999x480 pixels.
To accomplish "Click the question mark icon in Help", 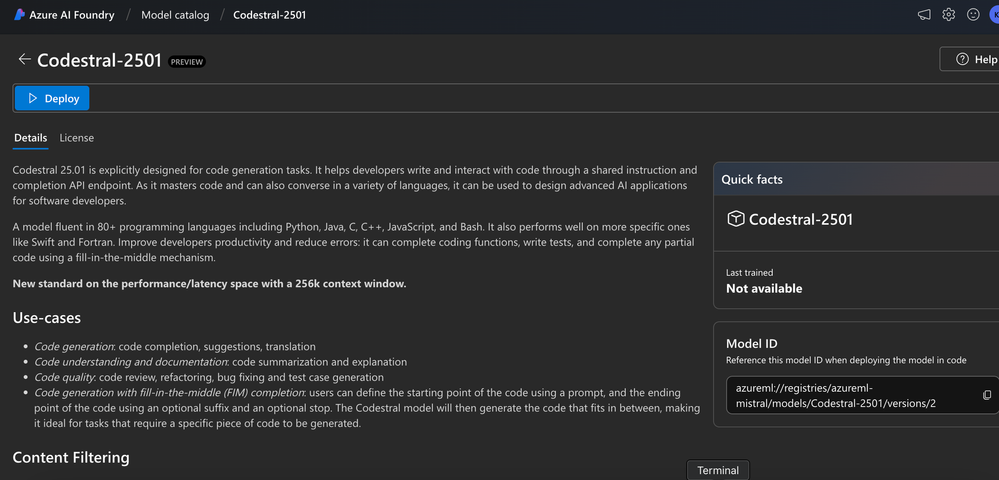I will click(x=962, y=59).
